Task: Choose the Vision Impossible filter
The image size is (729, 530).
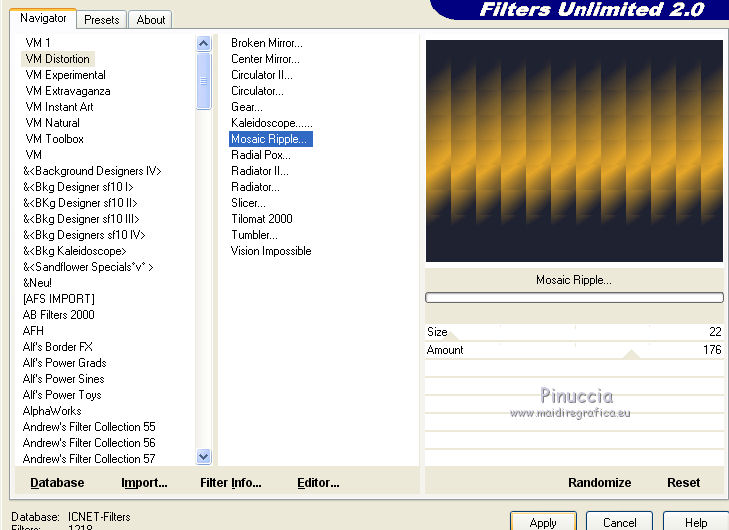Action: click(x=271, y=251)
